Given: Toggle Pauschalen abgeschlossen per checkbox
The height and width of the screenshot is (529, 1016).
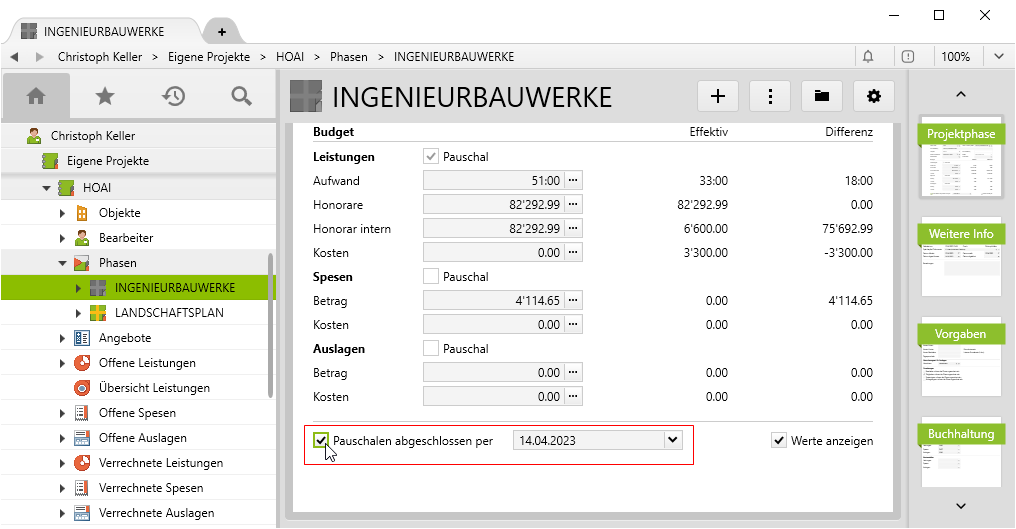Looking at the screenshot, I should tap(321, 440).
